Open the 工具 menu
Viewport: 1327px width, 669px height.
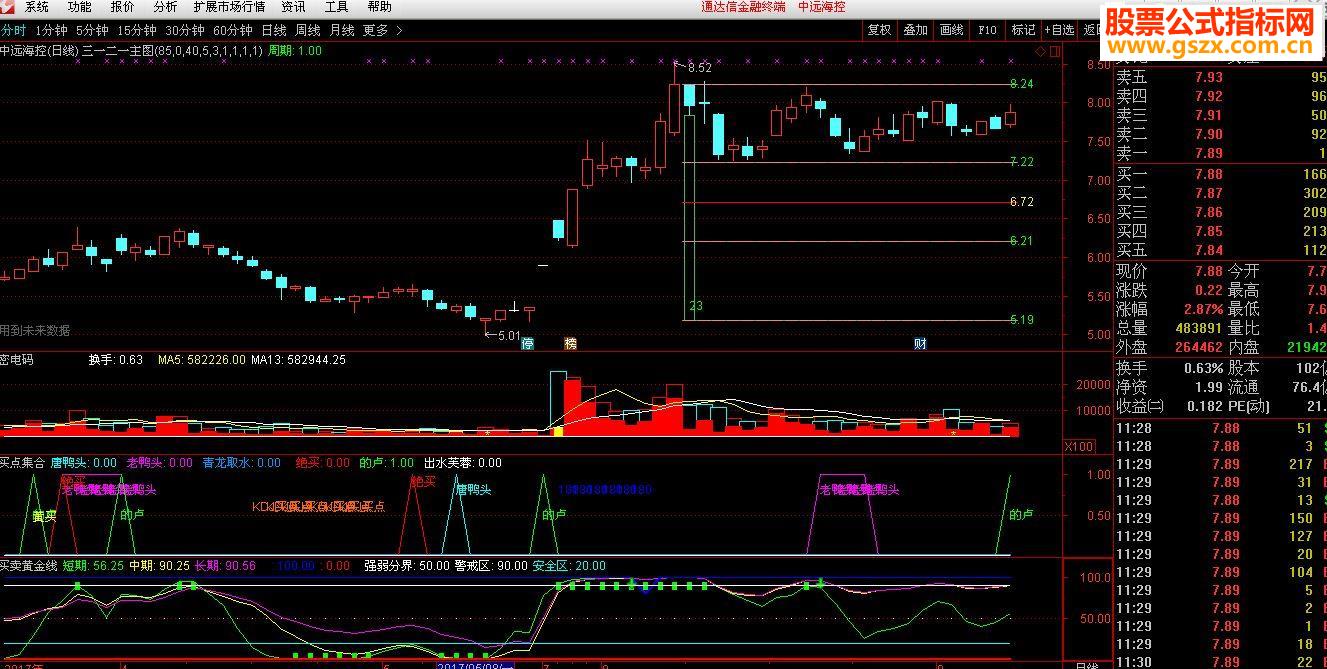(x=336, y=7)
